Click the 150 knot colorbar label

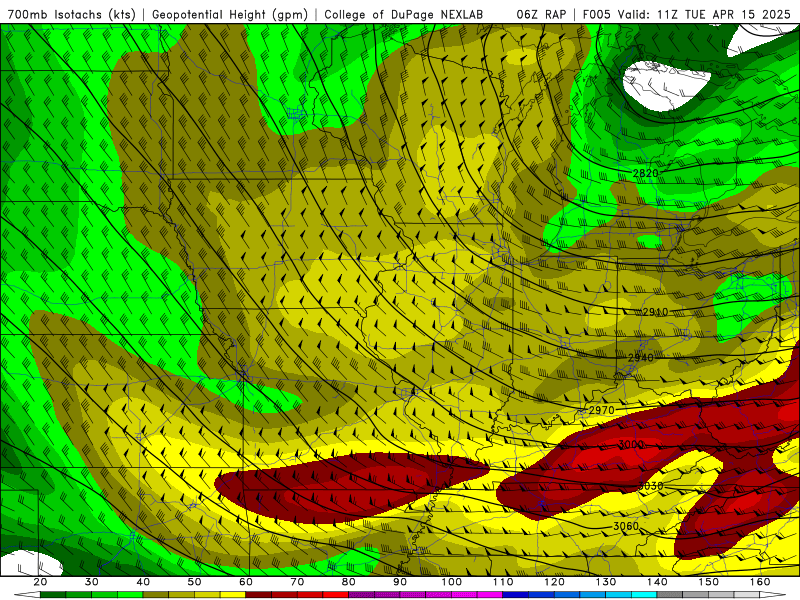tap(708, 582)
